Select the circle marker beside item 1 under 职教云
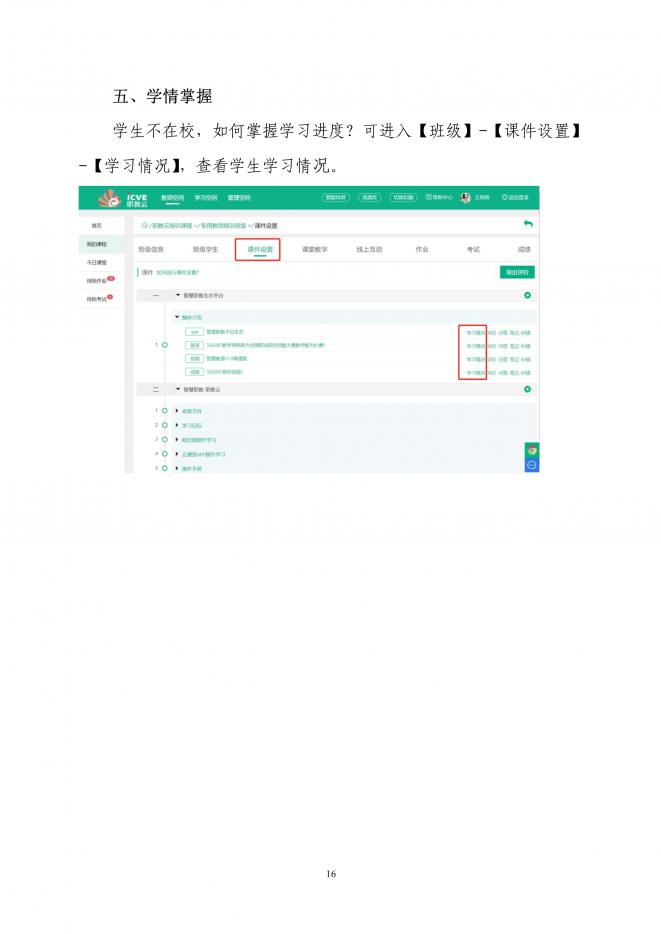 pyautogui.click(x=164, y=411)
